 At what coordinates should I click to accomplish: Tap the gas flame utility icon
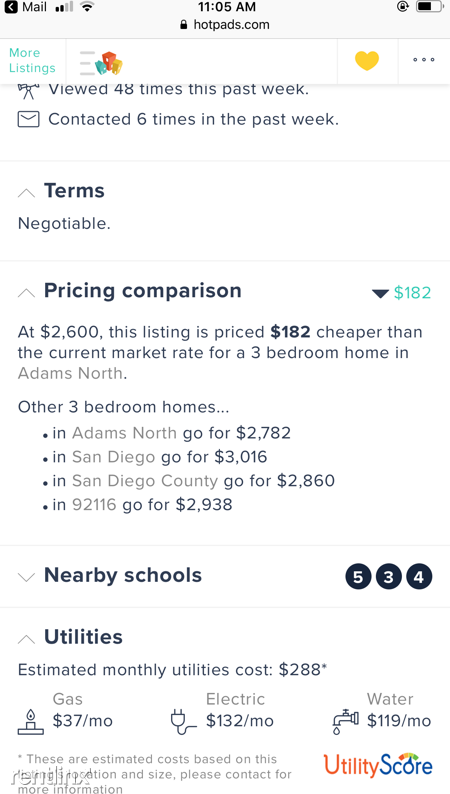pos(31,722)
